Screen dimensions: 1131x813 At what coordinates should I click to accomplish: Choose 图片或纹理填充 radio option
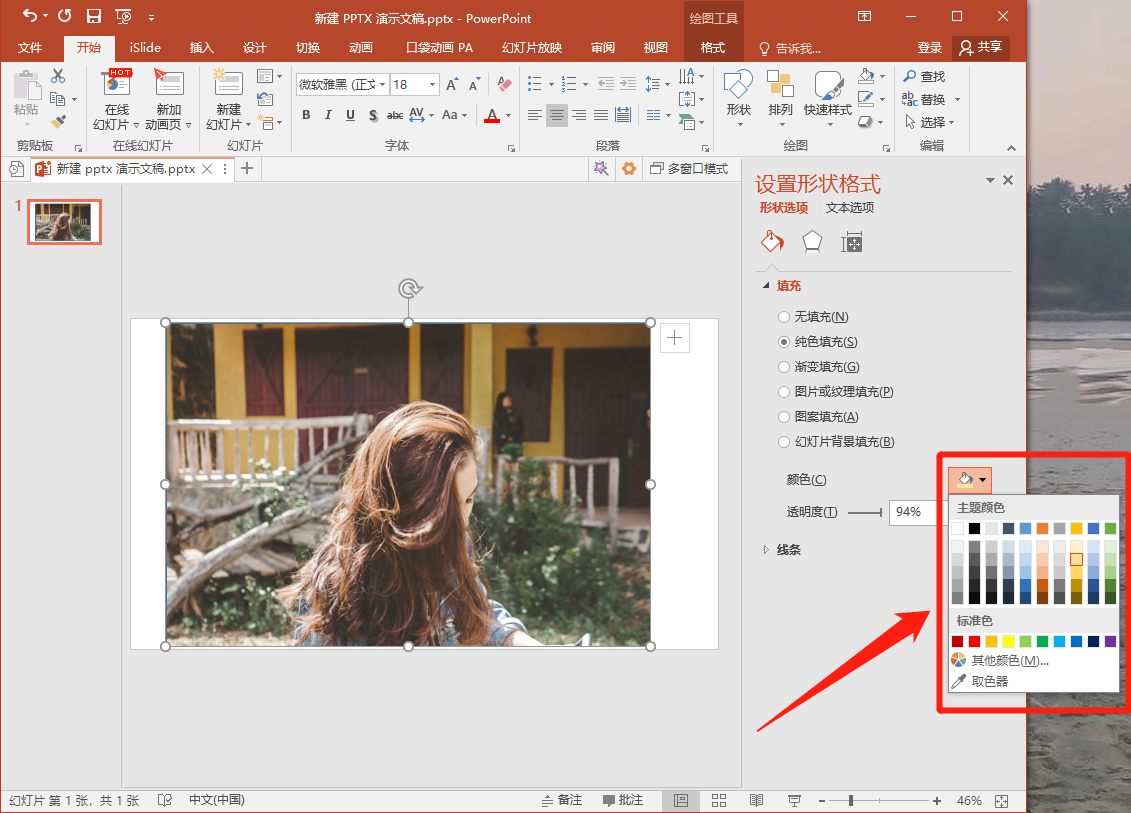click(x=784, y=392)
